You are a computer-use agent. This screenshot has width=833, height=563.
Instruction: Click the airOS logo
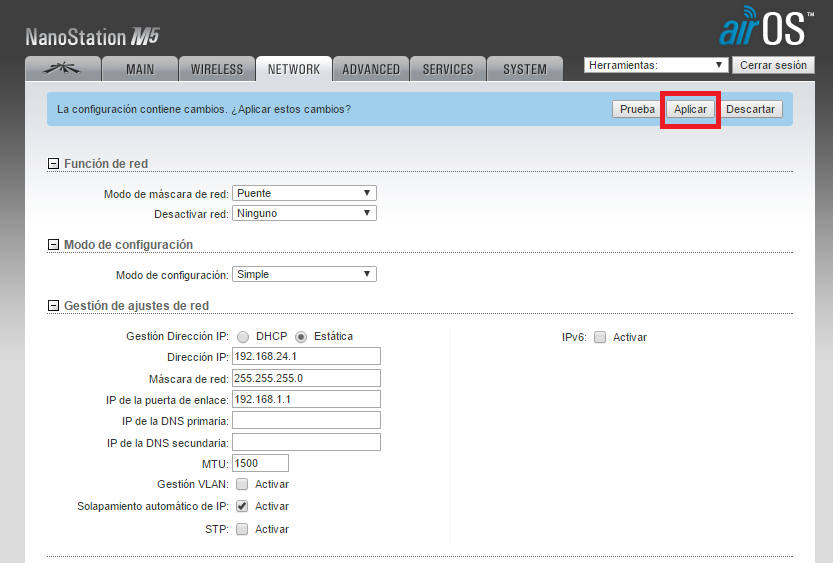766,27
